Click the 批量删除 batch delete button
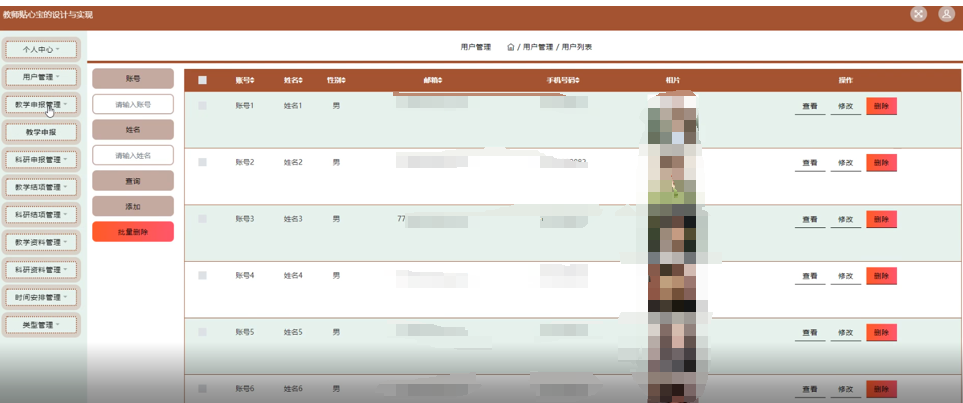 point(133,232)
